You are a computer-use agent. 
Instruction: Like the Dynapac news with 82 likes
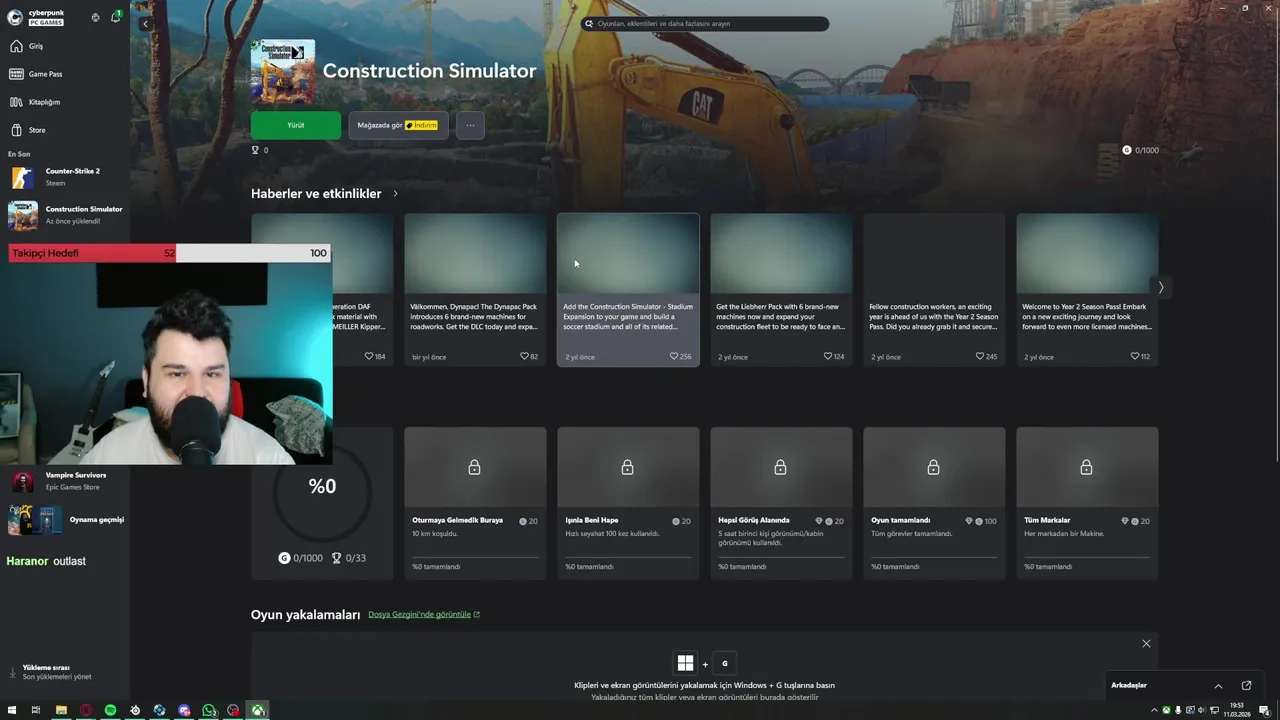point(524,356)
